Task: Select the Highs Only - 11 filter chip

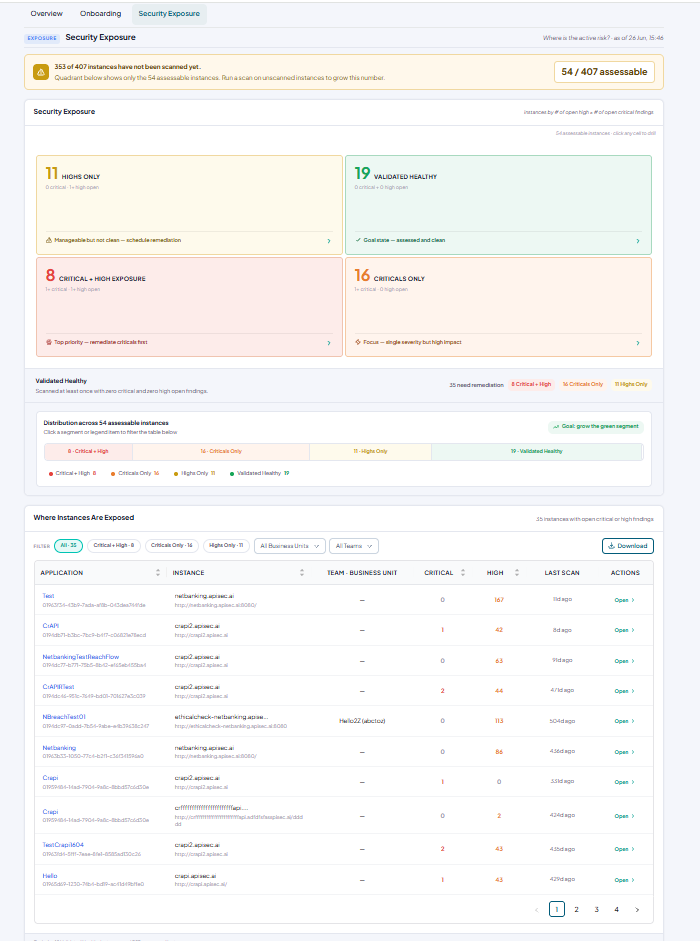Action: pos(226,546)
